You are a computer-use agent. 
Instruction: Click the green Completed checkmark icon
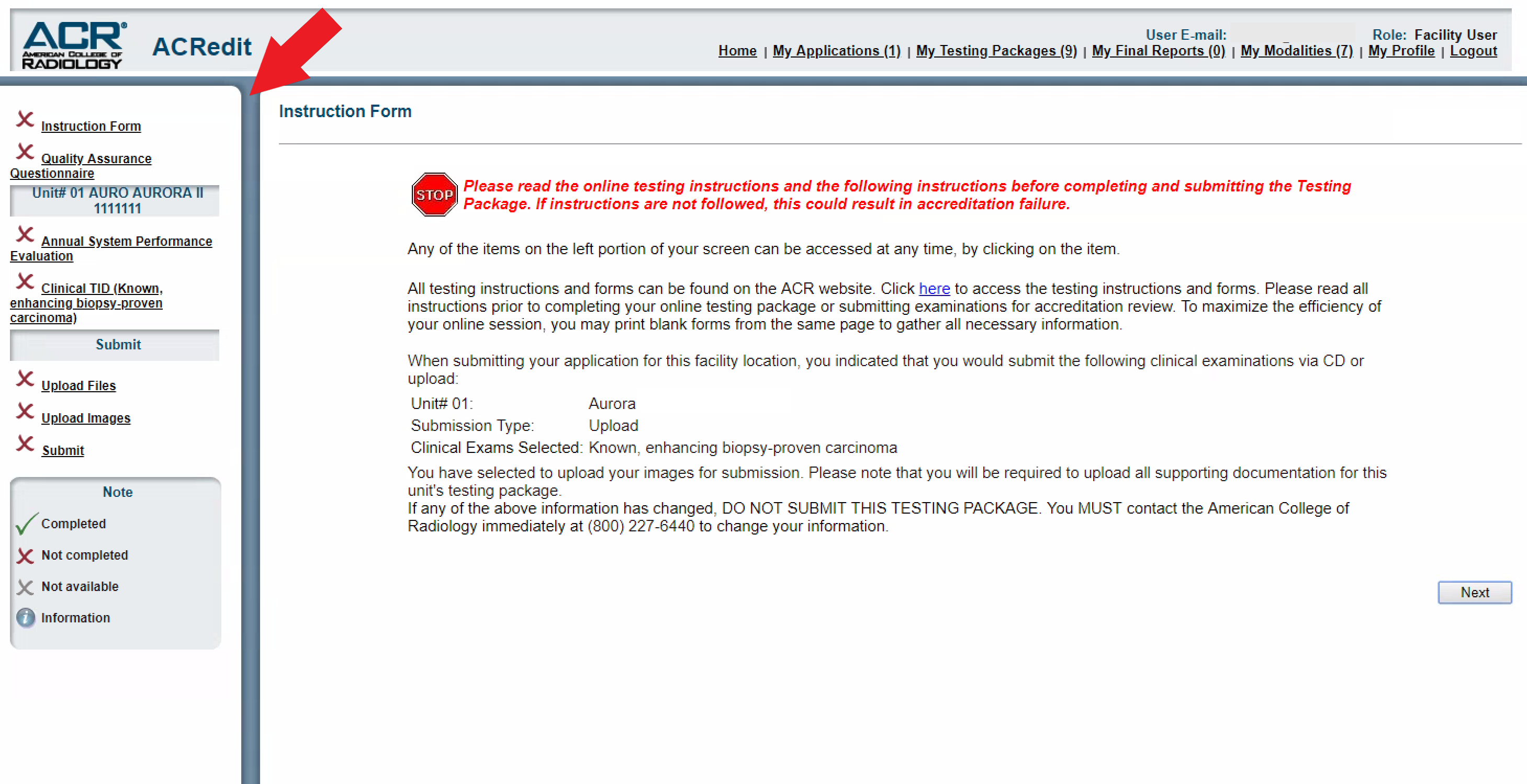(x=26, y=524)
